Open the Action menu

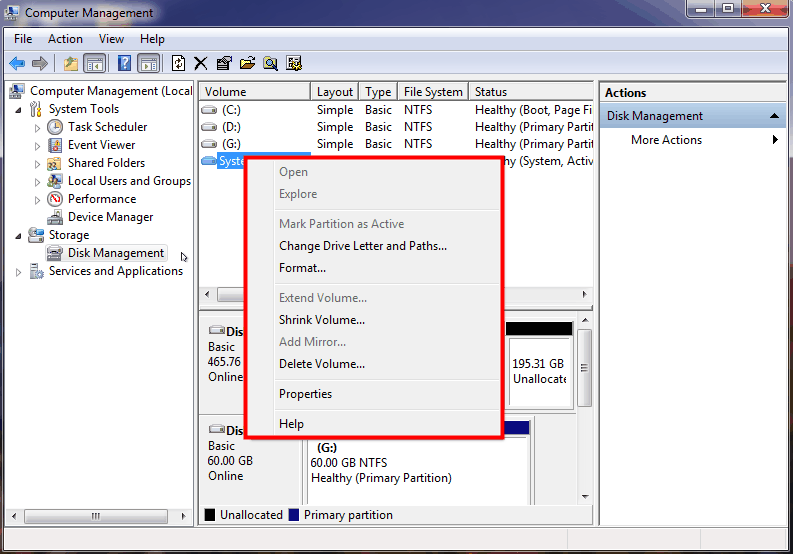pos(65,39)
